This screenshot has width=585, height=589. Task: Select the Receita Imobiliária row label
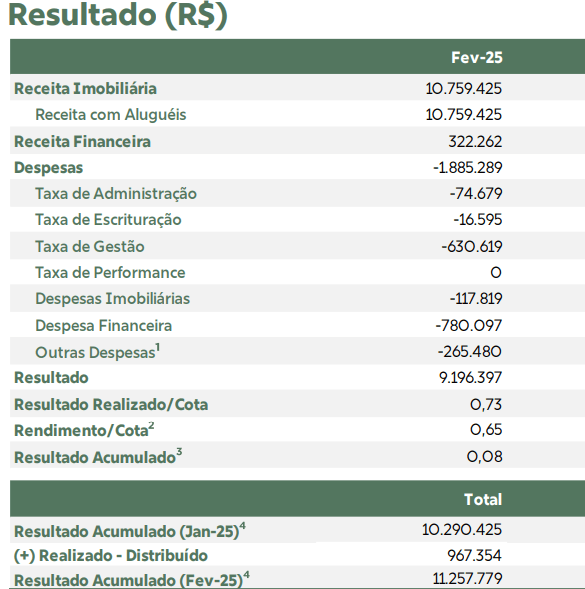(x=85, y=89)
